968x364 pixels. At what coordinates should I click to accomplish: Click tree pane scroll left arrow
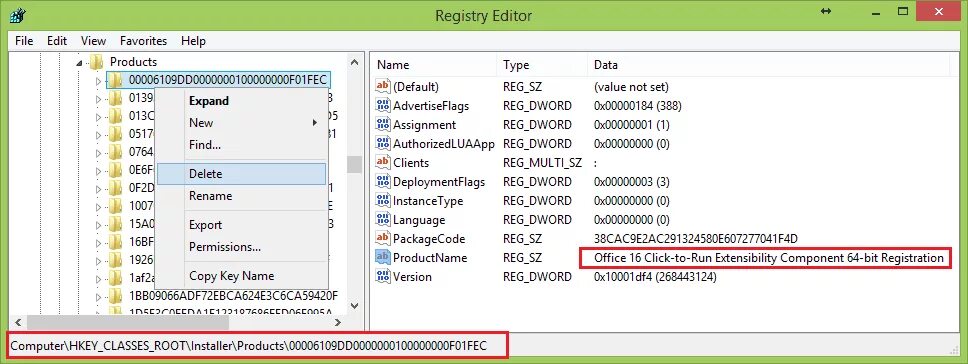pos(18,322)
